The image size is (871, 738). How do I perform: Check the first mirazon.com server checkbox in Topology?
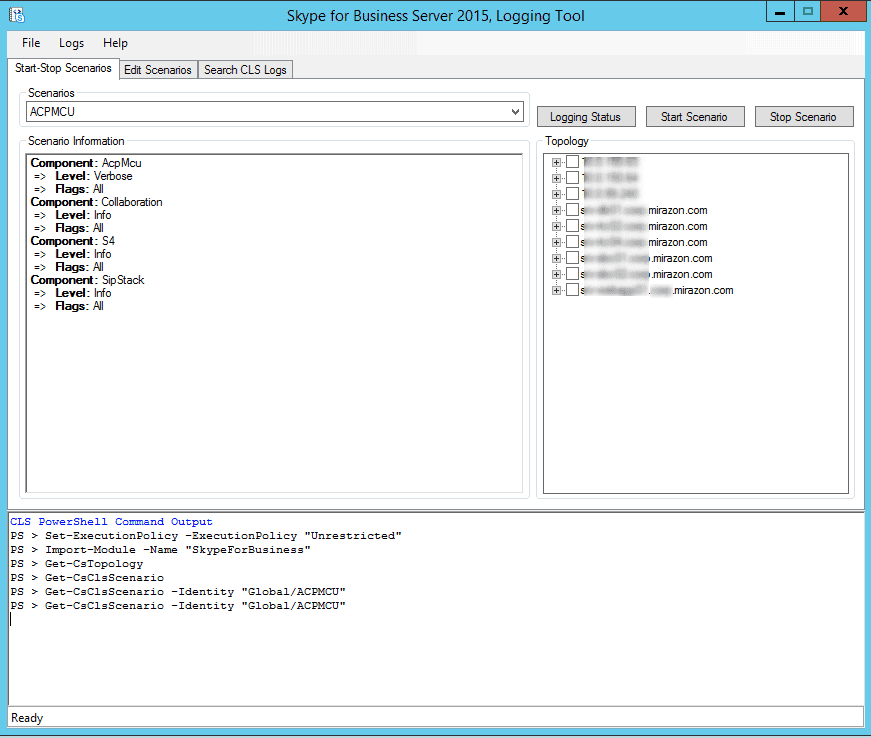(x=572, y=210)
